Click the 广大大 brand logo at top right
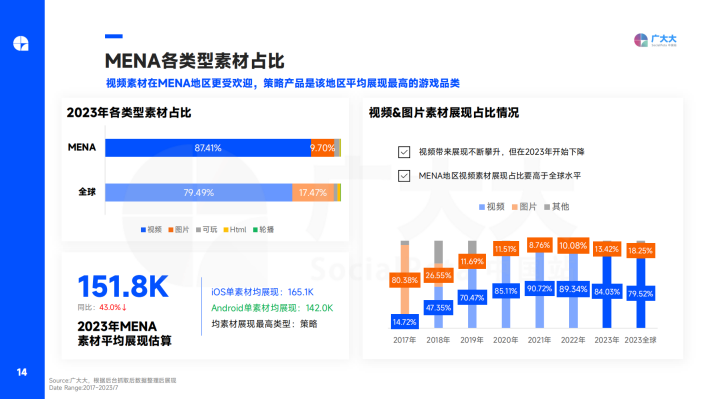Image resolution: width=710 pixels, height=399 pixels. 655,40
